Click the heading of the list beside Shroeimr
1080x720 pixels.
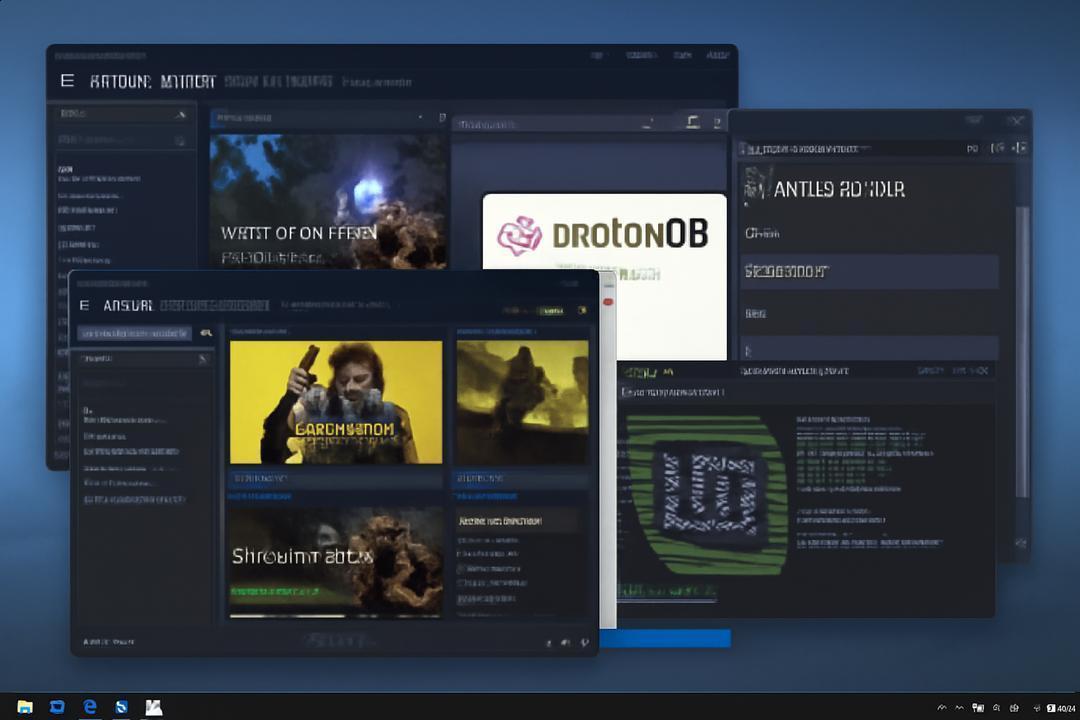coord(500,521)
